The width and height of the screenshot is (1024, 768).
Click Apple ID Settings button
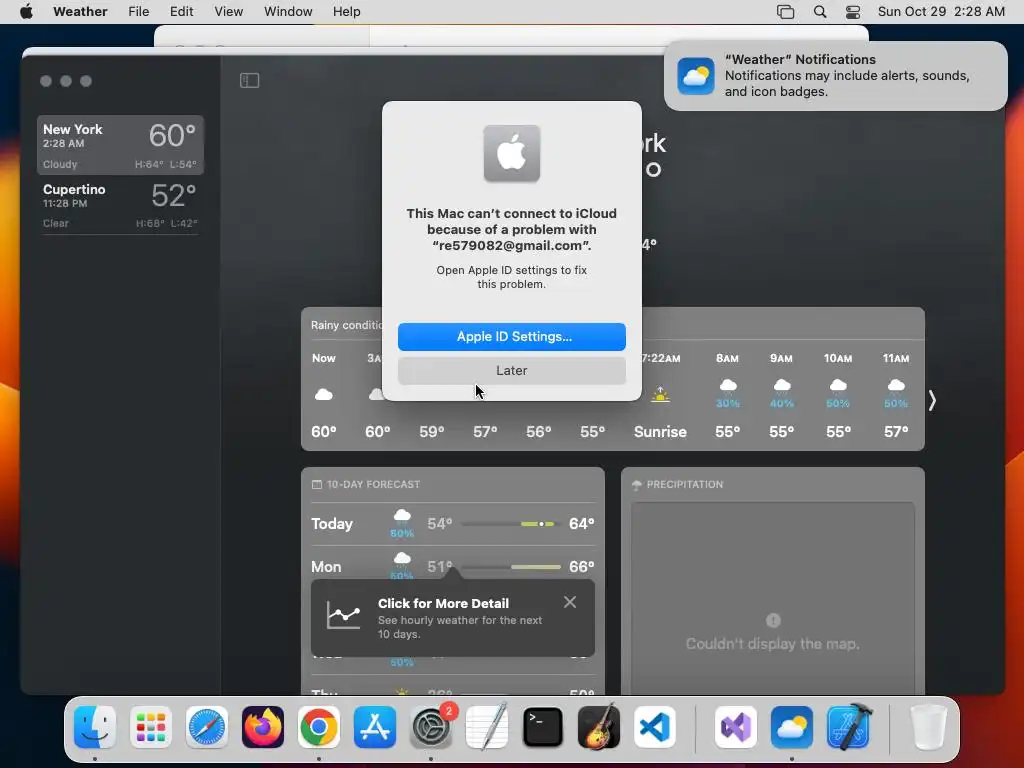point(511,336)
